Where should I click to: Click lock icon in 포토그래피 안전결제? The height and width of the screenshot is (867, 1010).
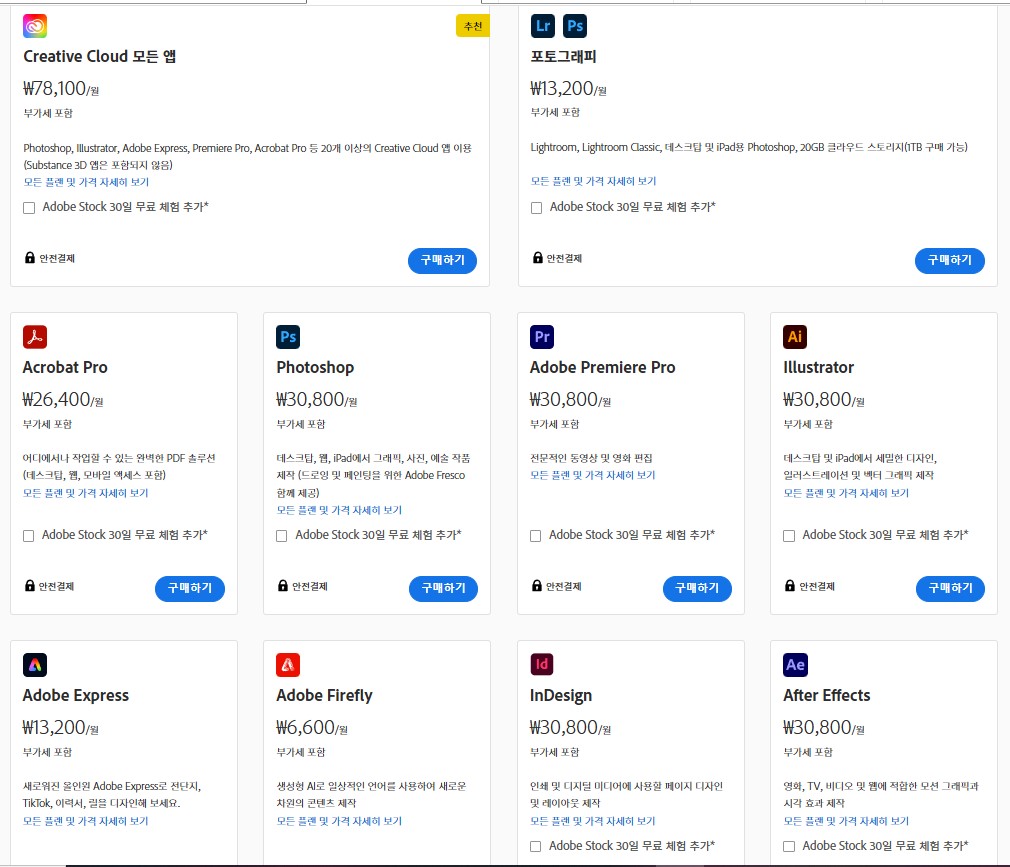[x=537, y=258]
